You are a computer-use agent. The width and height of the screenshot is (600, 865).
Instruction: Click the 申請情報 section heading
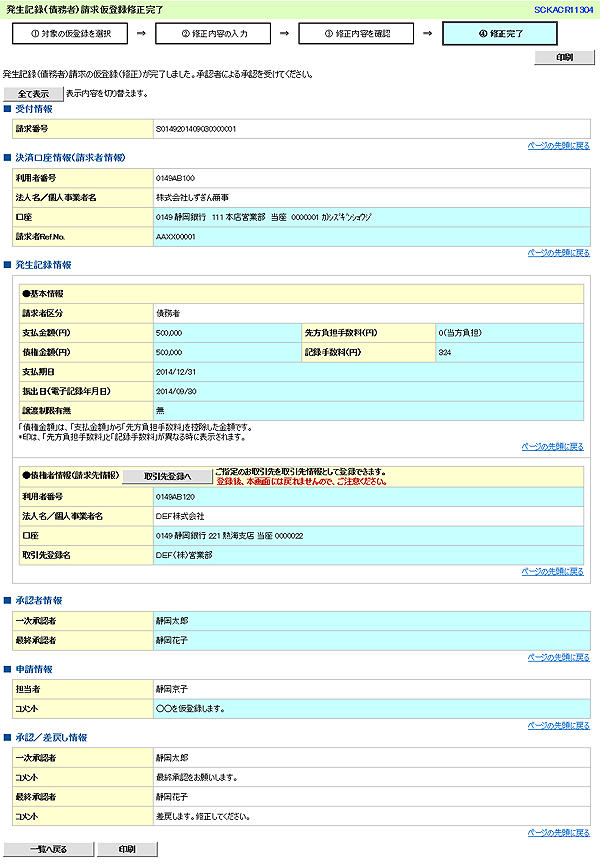[x=34, y=669]
